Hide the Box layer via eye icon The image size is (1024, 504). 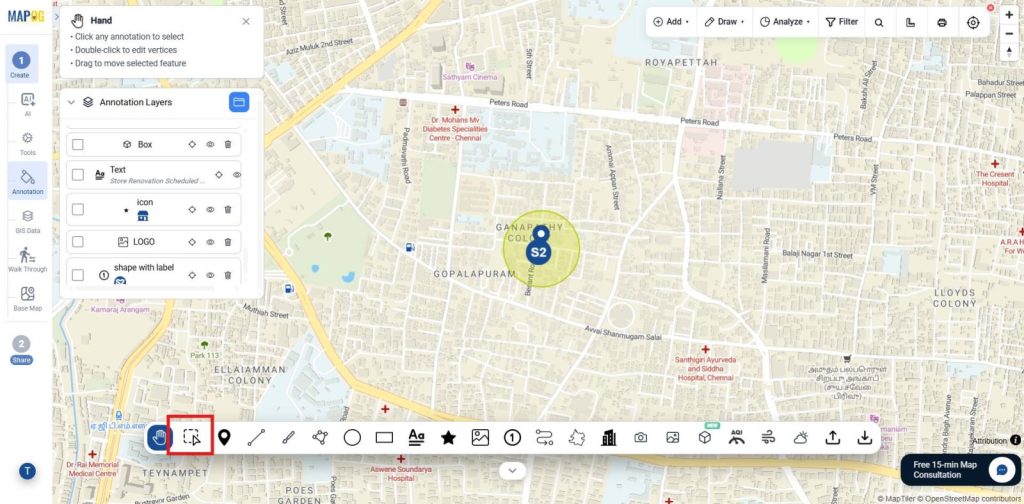coord(210,144)
